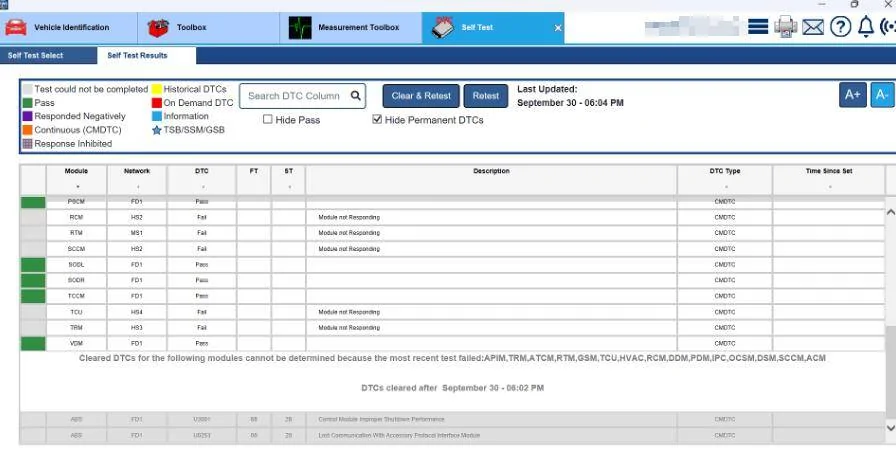Open the Measurement Toolbox tab
The image size is (896, 450).
tap(351, 27)
